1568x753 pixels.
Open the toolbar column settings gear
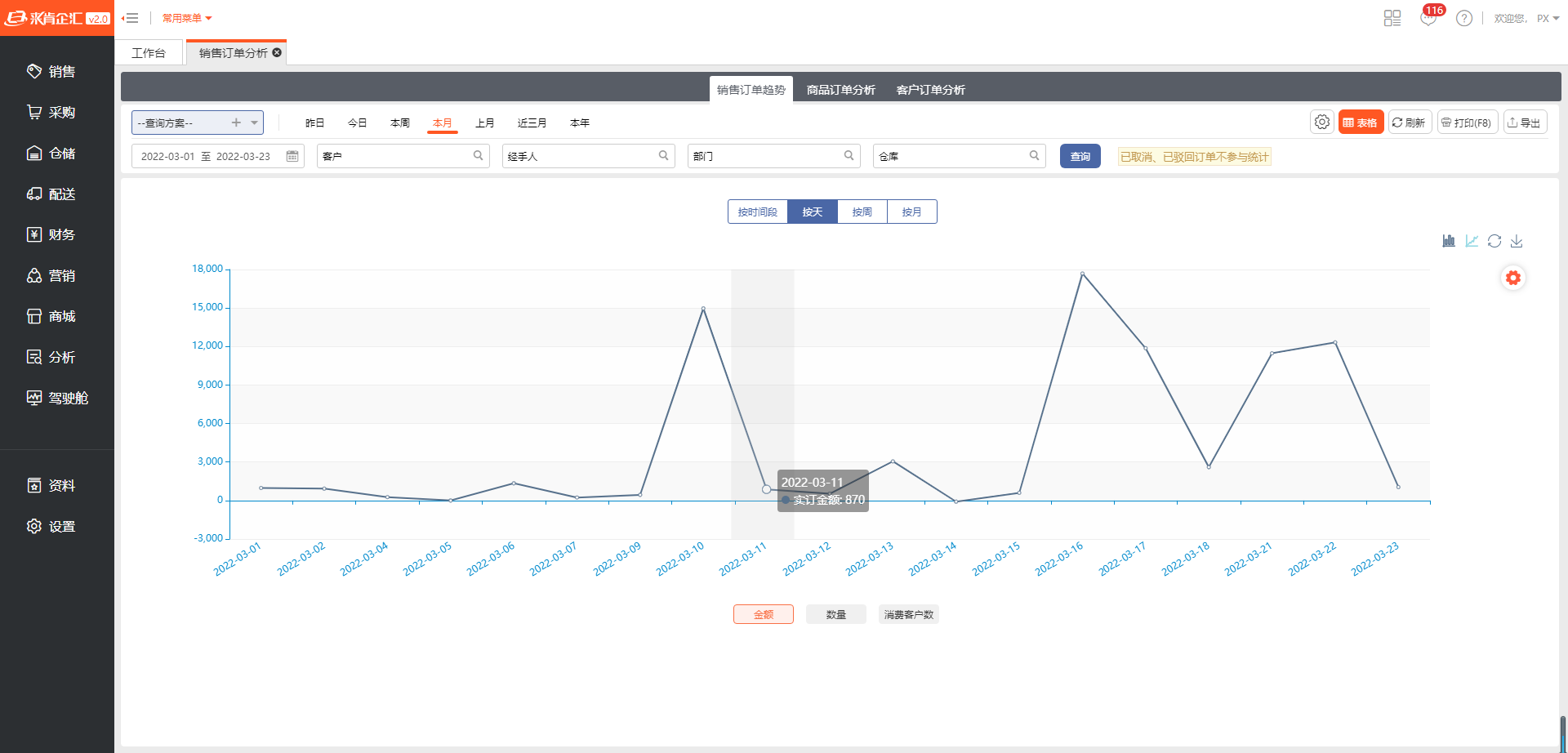(1322, 123)
